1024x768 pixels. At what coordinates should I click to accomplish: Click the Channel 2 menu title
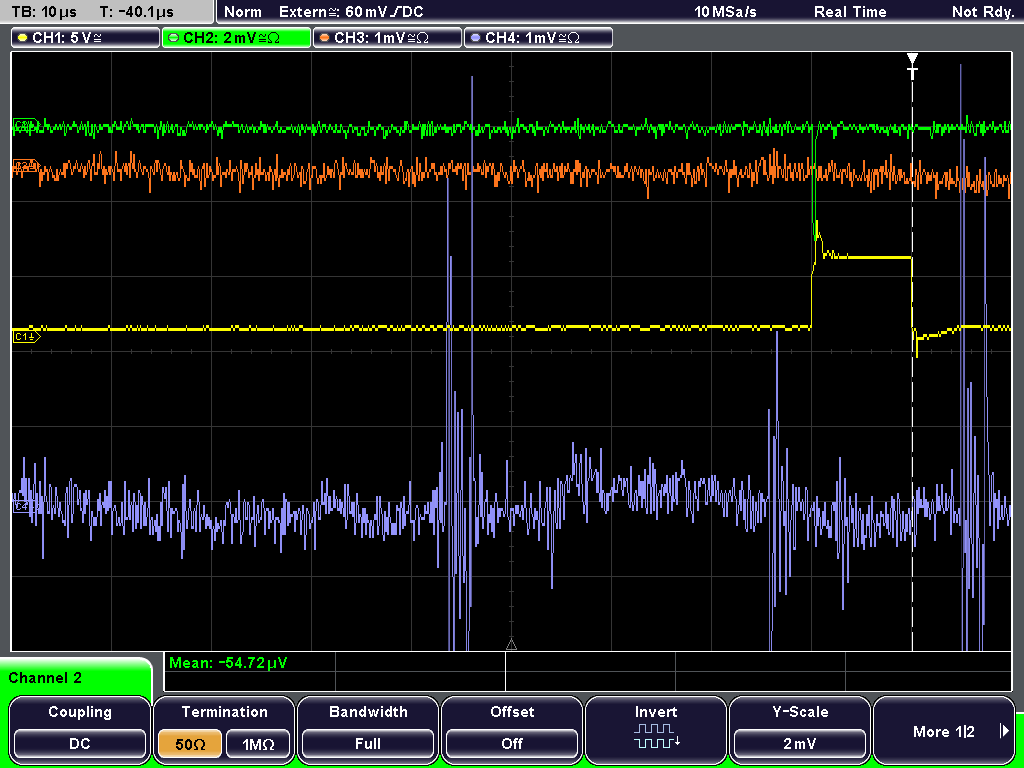coord(45,678)
